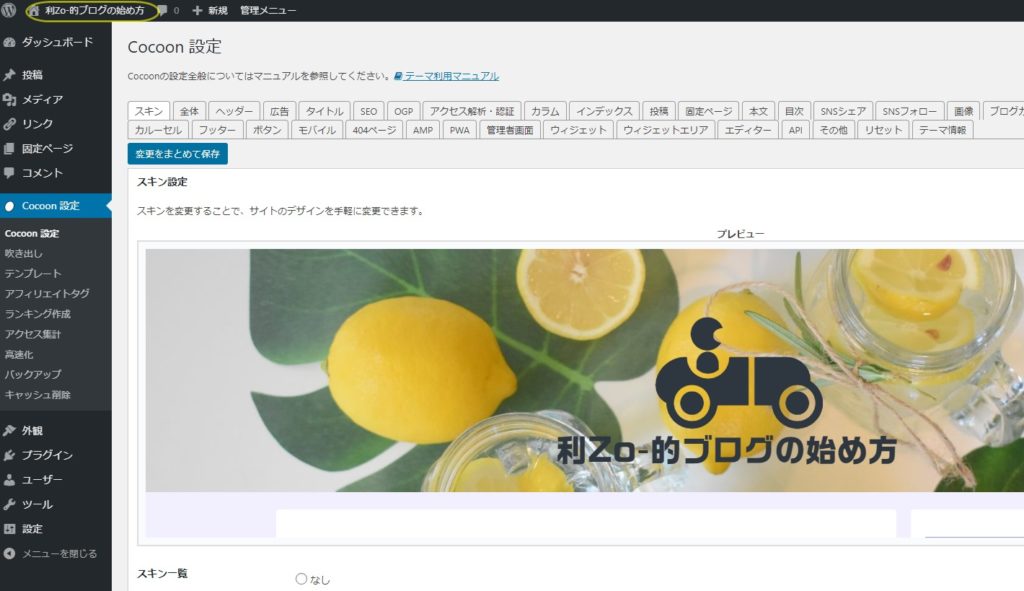1024x591 pixels.
Task: Open the テーマ利用マニュアル link
Action: [451, 76]
